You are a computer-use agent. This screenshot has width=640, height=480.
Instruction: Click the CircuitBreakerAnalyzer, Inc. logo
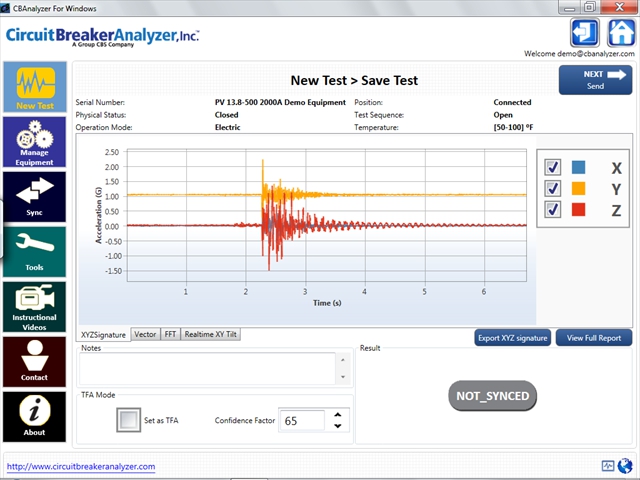[102, 37]
